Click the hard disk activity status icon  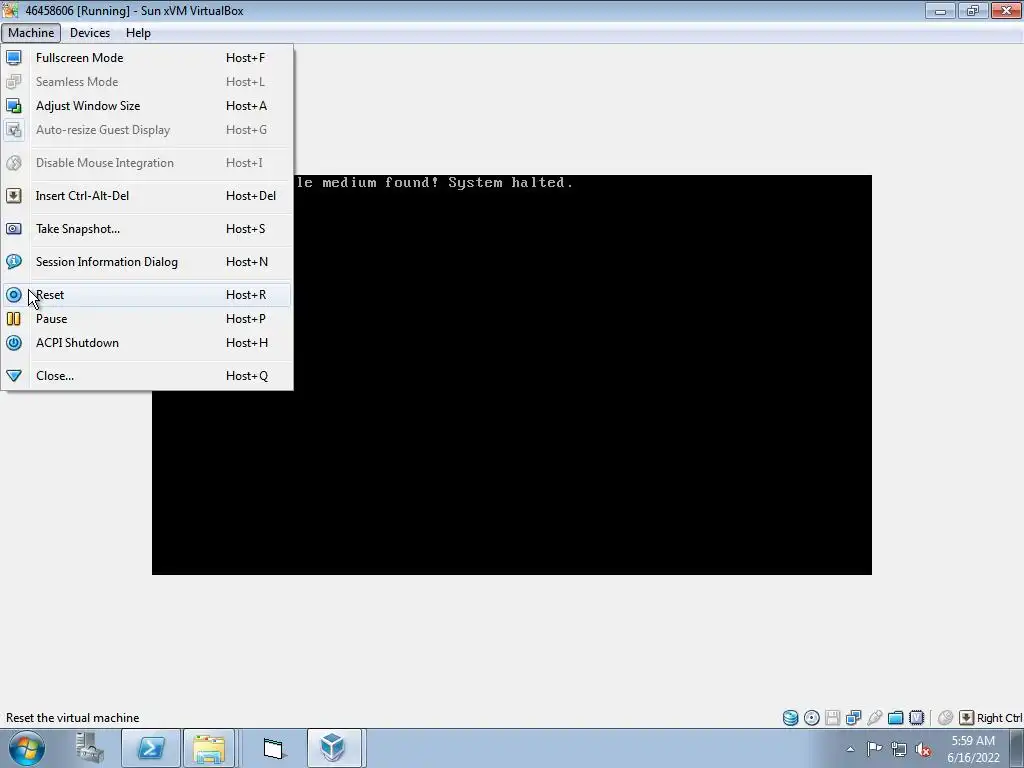(x=790, y=718)
